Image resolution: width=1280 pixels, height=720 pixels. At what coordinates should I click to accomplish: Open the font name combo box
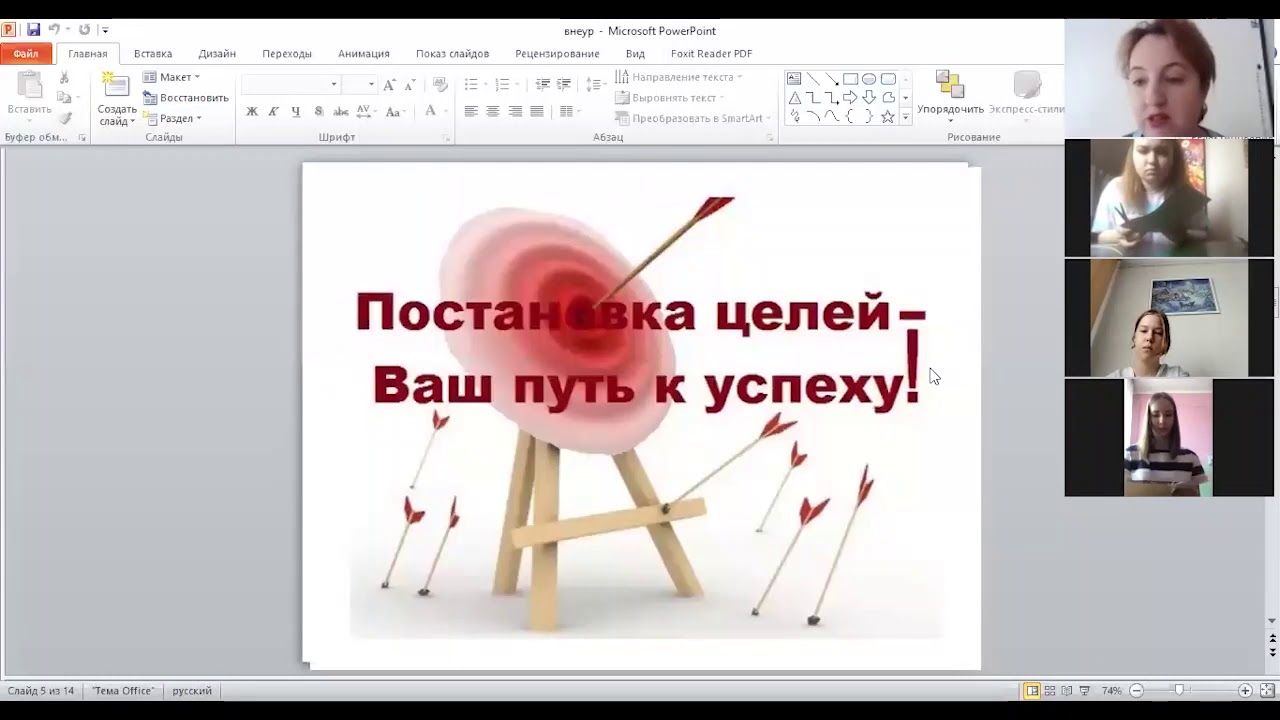pyautogui.click(x=291, y=84)
